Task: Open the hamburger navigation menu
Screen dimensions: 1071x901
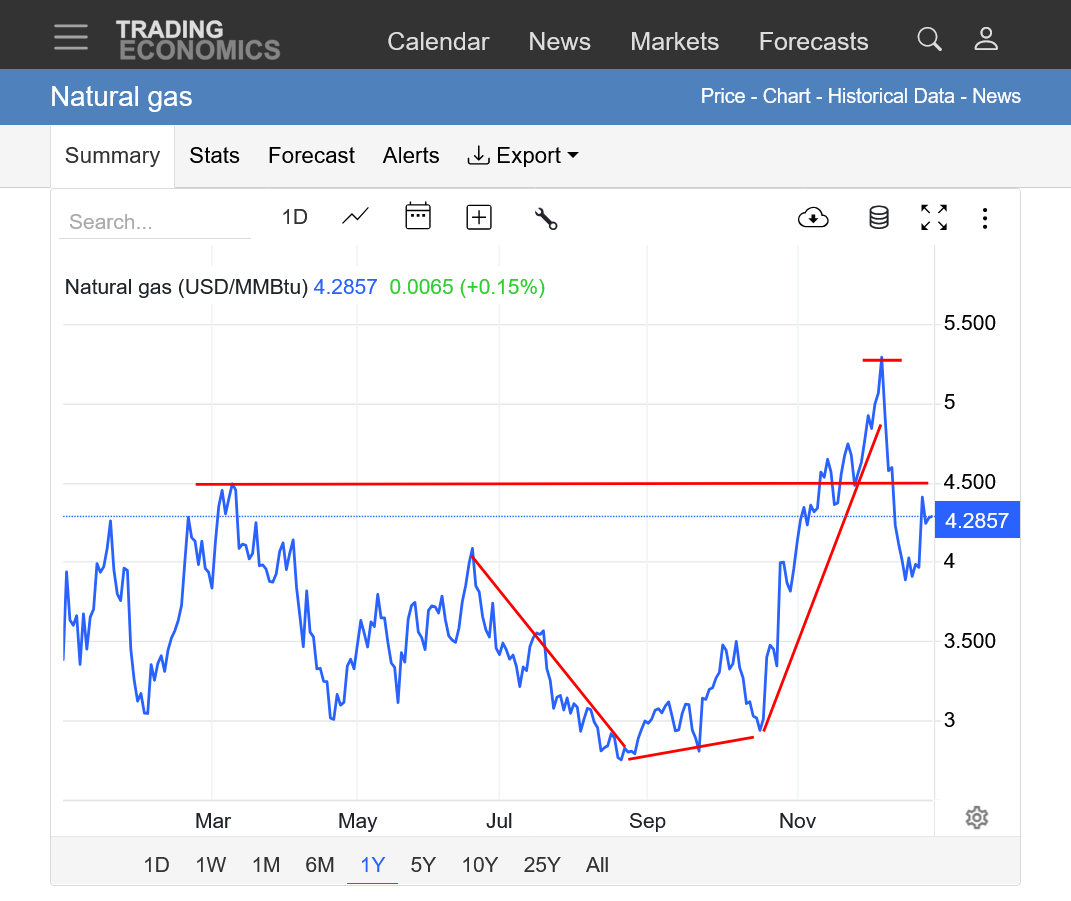Action: pyautogui.click(x=71, y=37)
